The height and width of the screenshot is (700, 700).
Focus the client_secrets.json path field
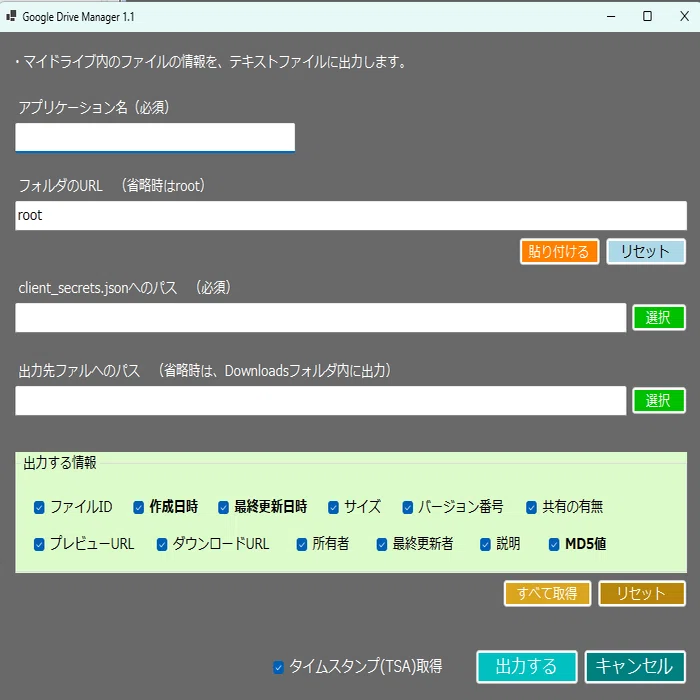321,317
